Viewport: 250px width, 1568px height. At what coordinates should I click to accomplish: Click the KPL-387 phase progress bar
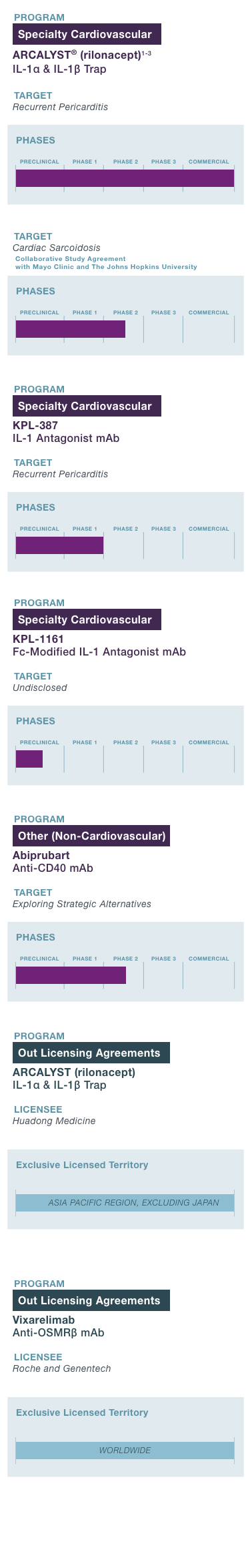pos(59,545)
